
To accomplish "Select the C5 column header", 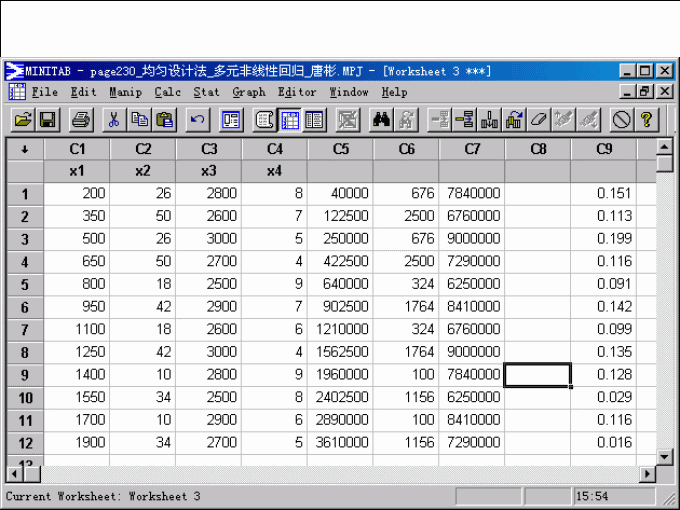I will [x=340, y=150].
